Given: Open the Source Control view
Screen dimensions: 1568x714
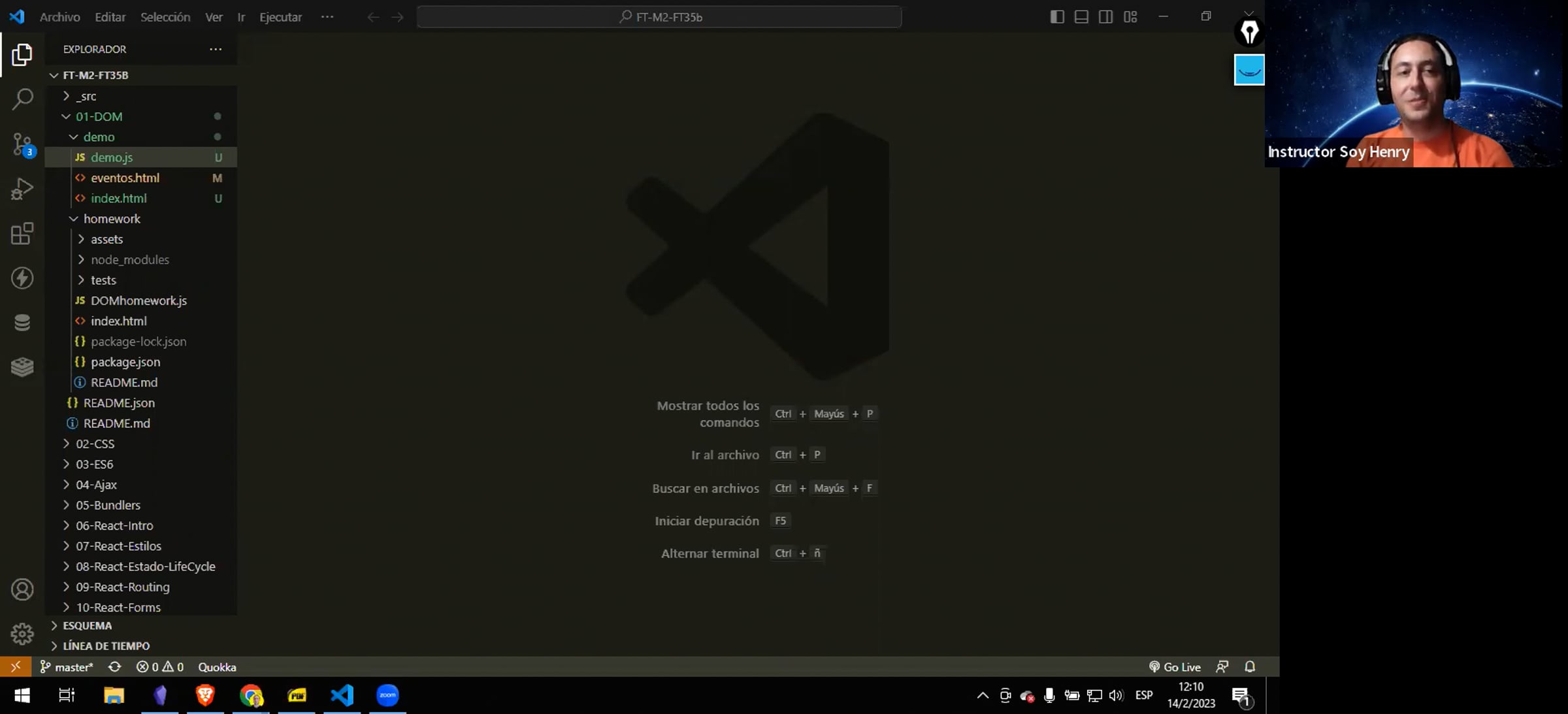Looking at the screenshot, I should tap(22, 144).
